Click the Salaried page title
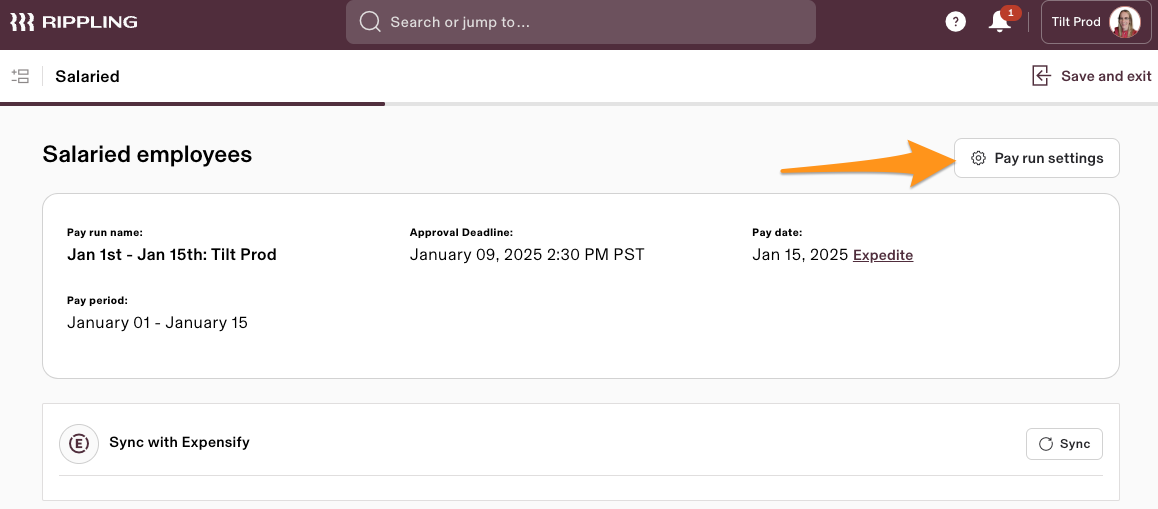The height and width of the screenshot is (509, 1158). (87, 76)
